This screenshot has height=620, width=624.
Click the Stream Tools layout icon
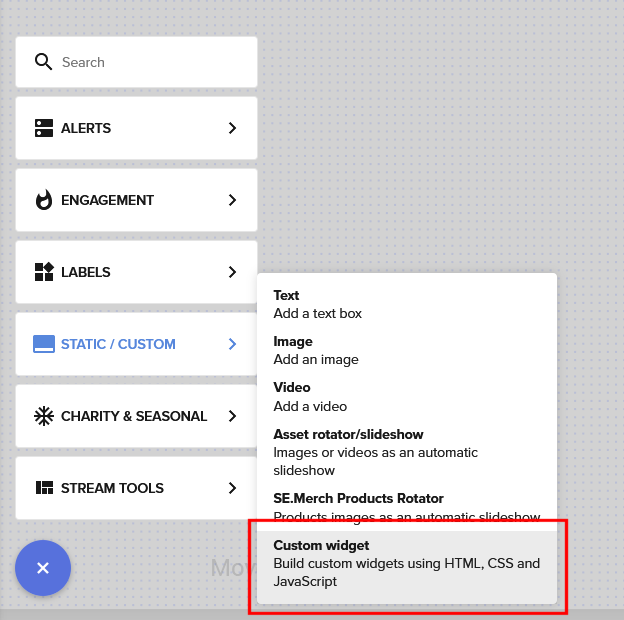44,488
